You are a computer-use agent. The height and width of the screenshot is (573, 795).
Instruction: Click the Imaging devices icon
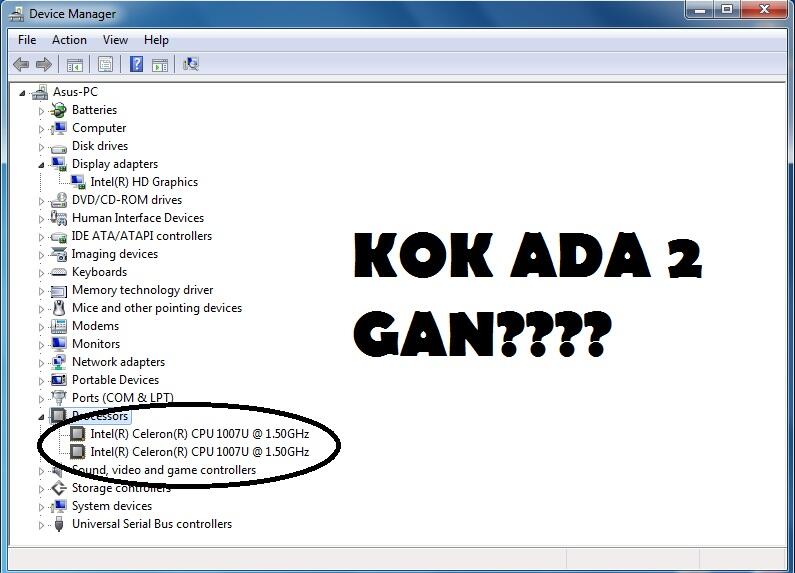click(59, 254)
